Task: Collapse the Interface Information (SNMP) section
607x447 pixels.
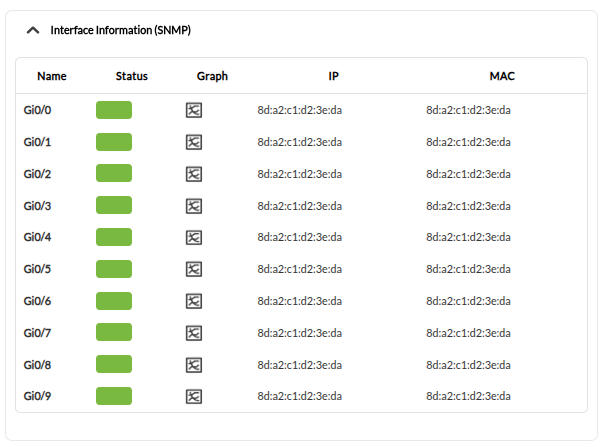Action: tap(33, 30)
